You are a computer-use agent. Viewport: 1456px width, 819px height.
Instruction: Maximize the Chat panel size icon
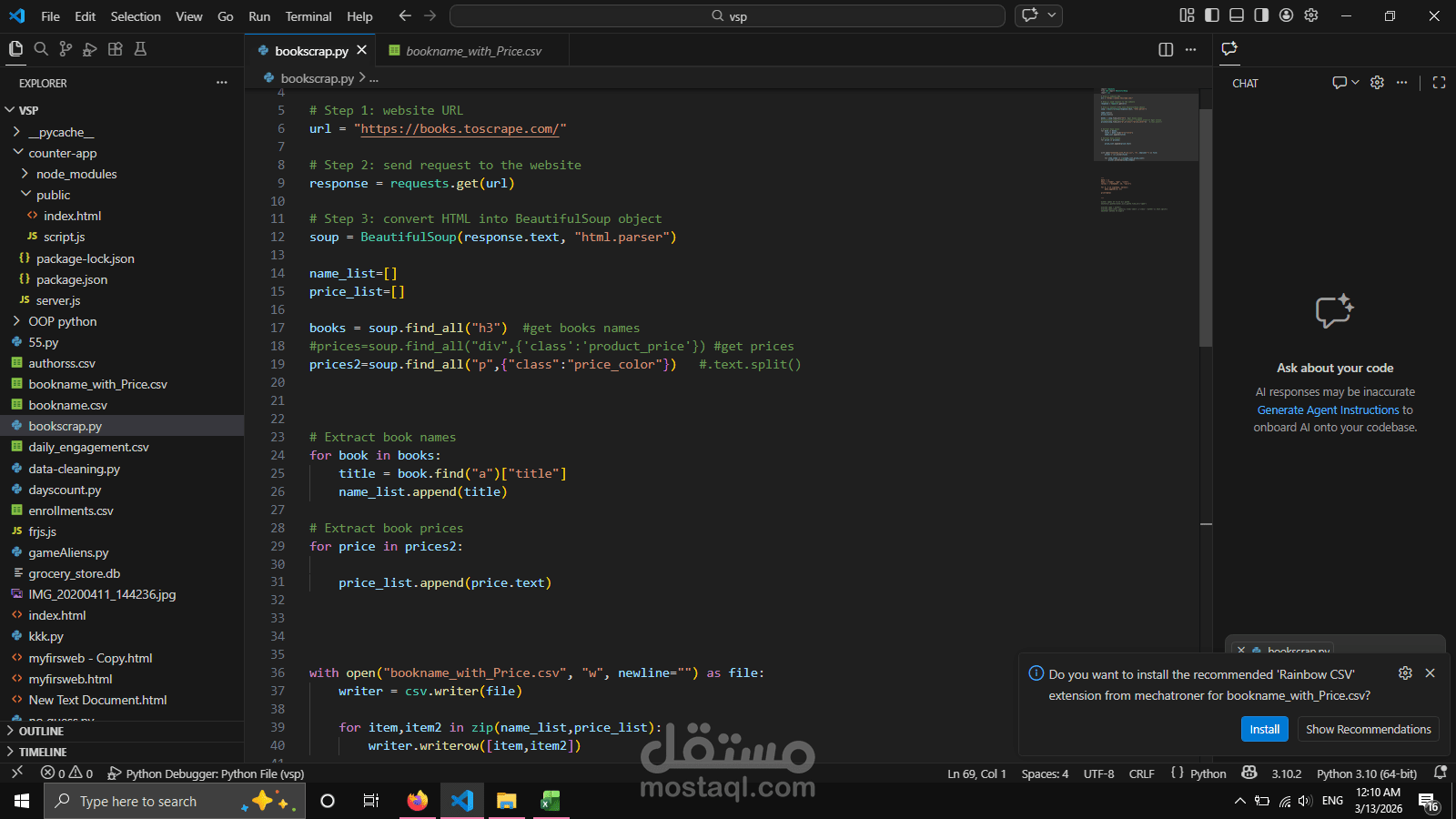1439,83
